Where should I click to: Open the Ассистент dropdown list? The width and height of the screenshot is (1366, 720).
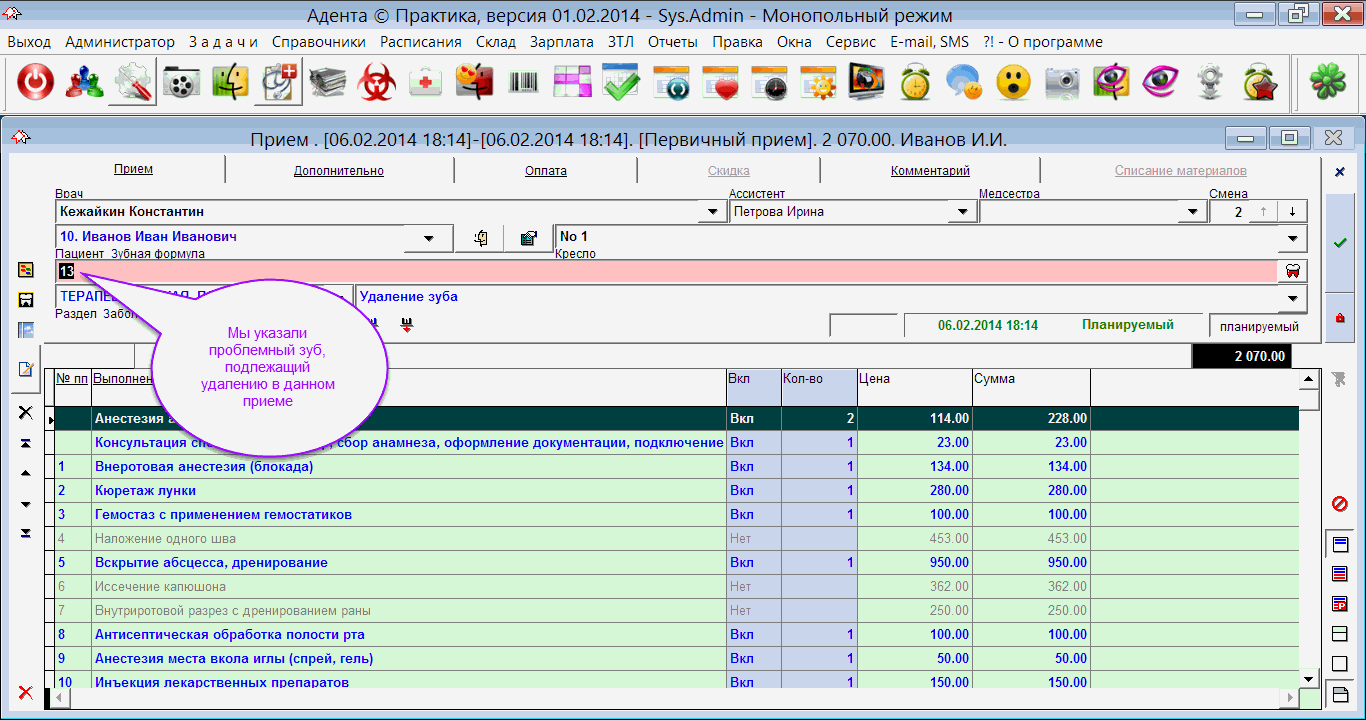click(962, 212)
